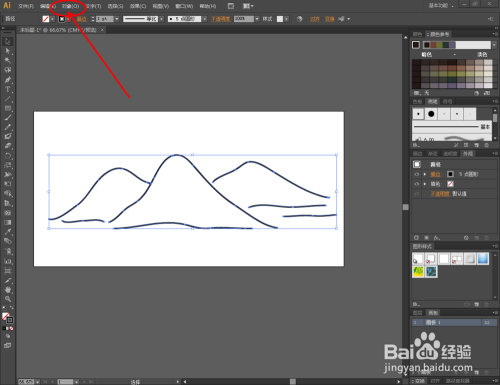
Task: Click the new graphic style icon
Action: (476, 304)
